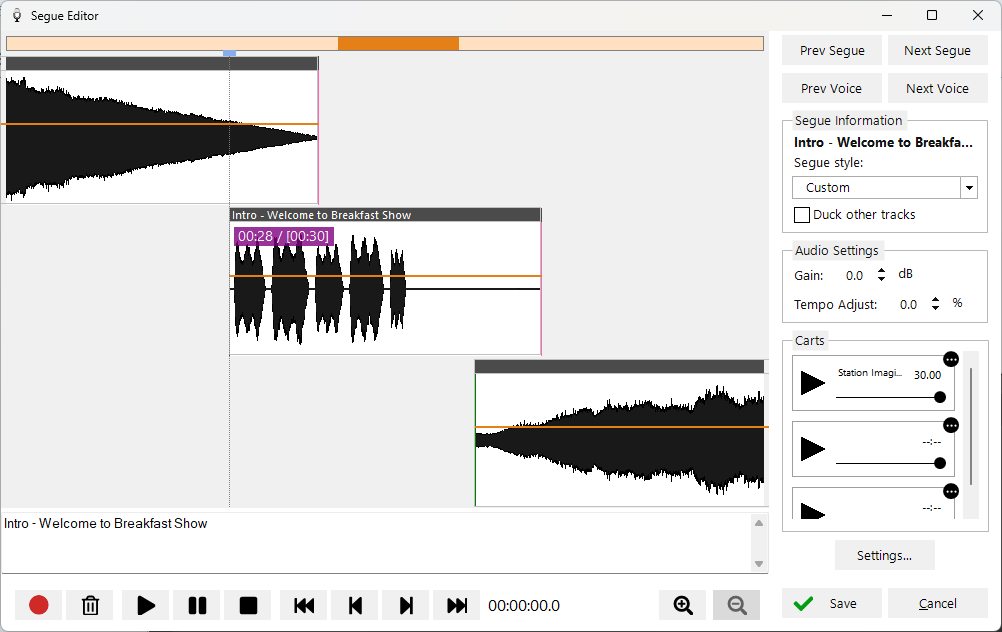The image size is (1002, 632).
Task: Zoom out of the waveform timeline
Action: (736, 605)
